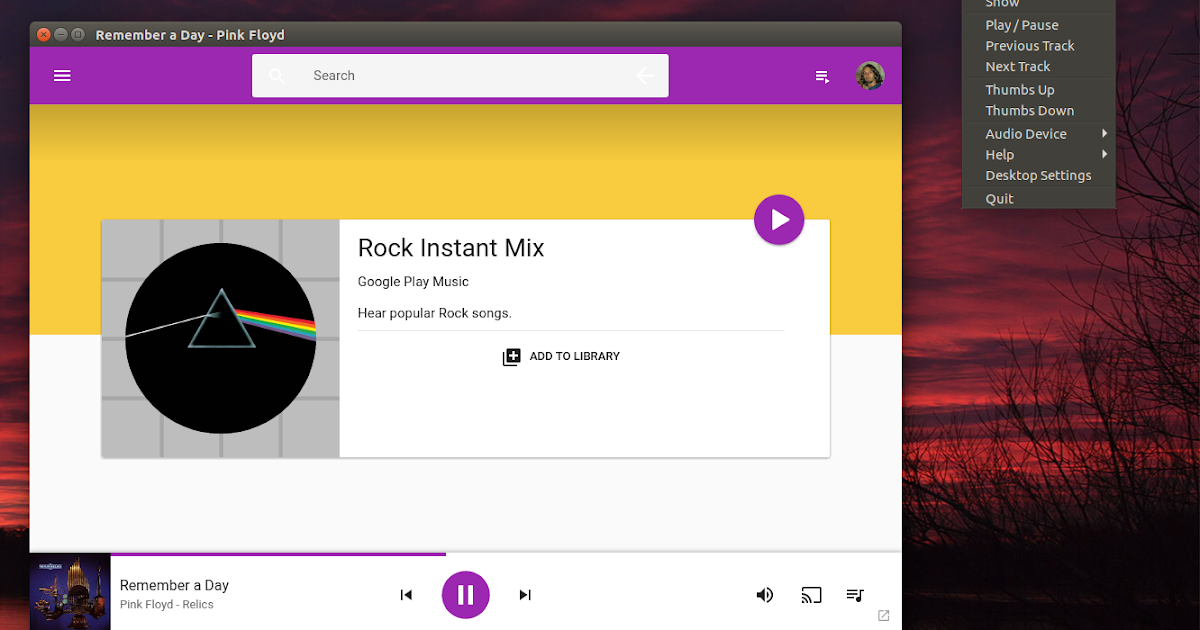Click the back arrow in search bar
The width and height of the screenshot is (1200, 630).
[x=645, y=75]
